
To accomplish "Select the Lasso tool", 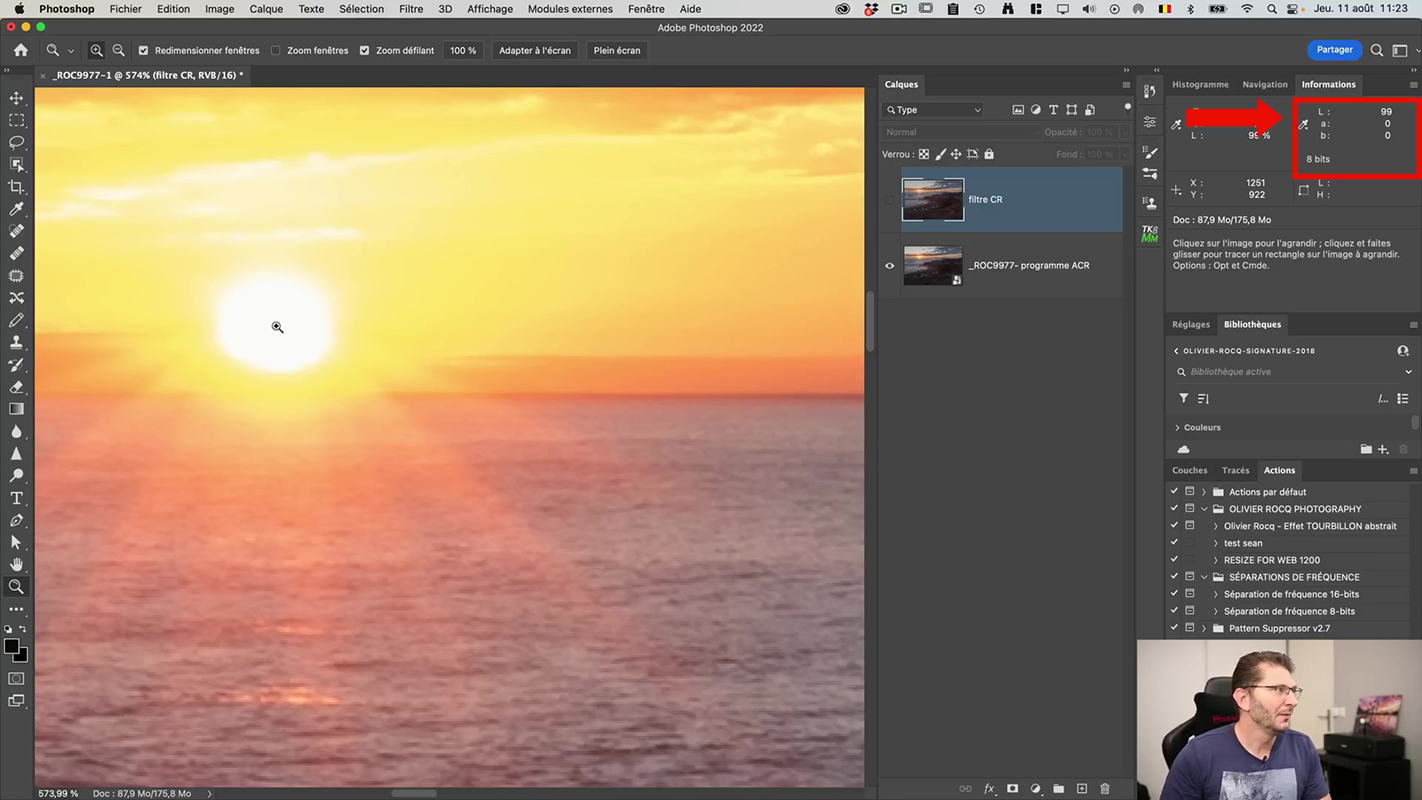I will point(16,142).
